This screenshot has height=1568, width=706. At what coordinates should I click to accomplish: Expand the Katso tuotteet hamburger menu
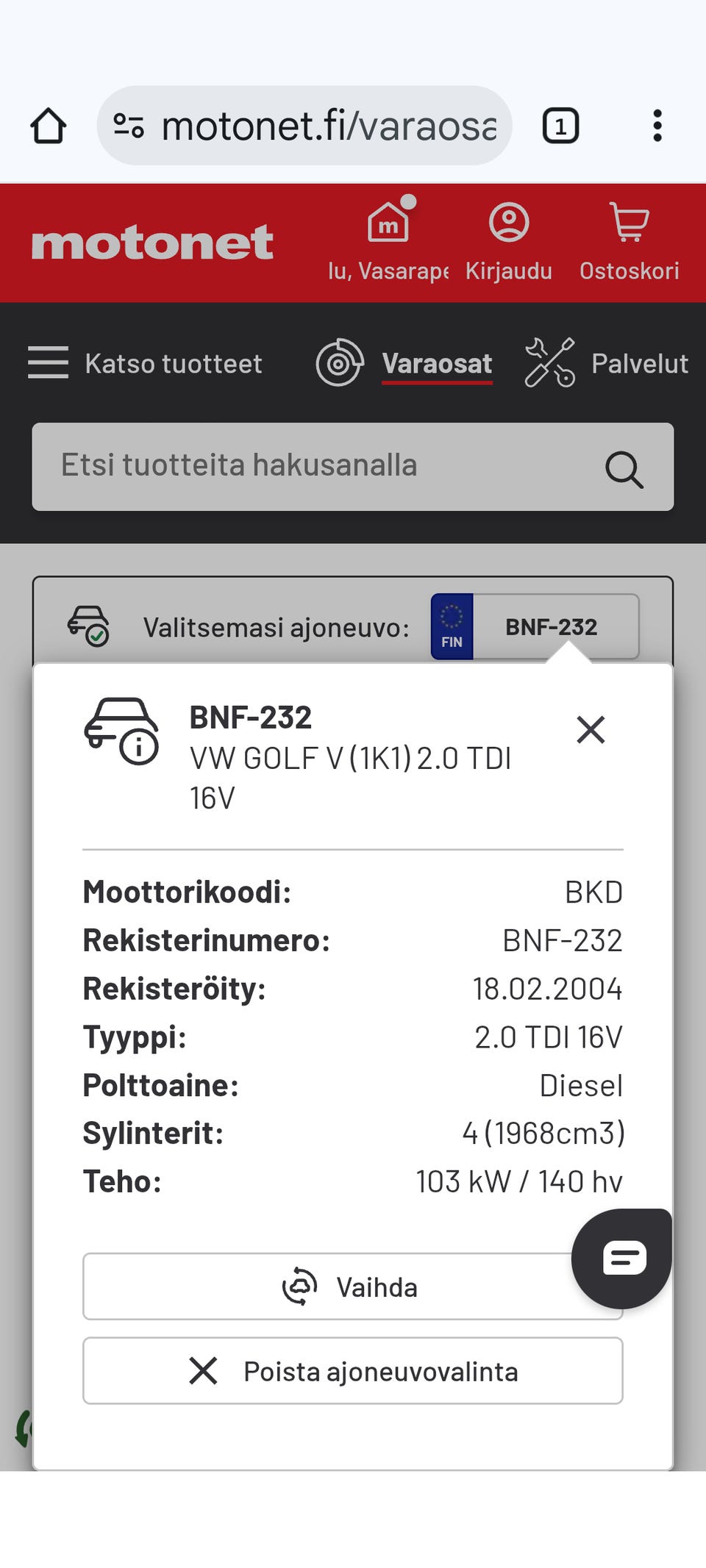pyautogui.click(x=49, y=362)
